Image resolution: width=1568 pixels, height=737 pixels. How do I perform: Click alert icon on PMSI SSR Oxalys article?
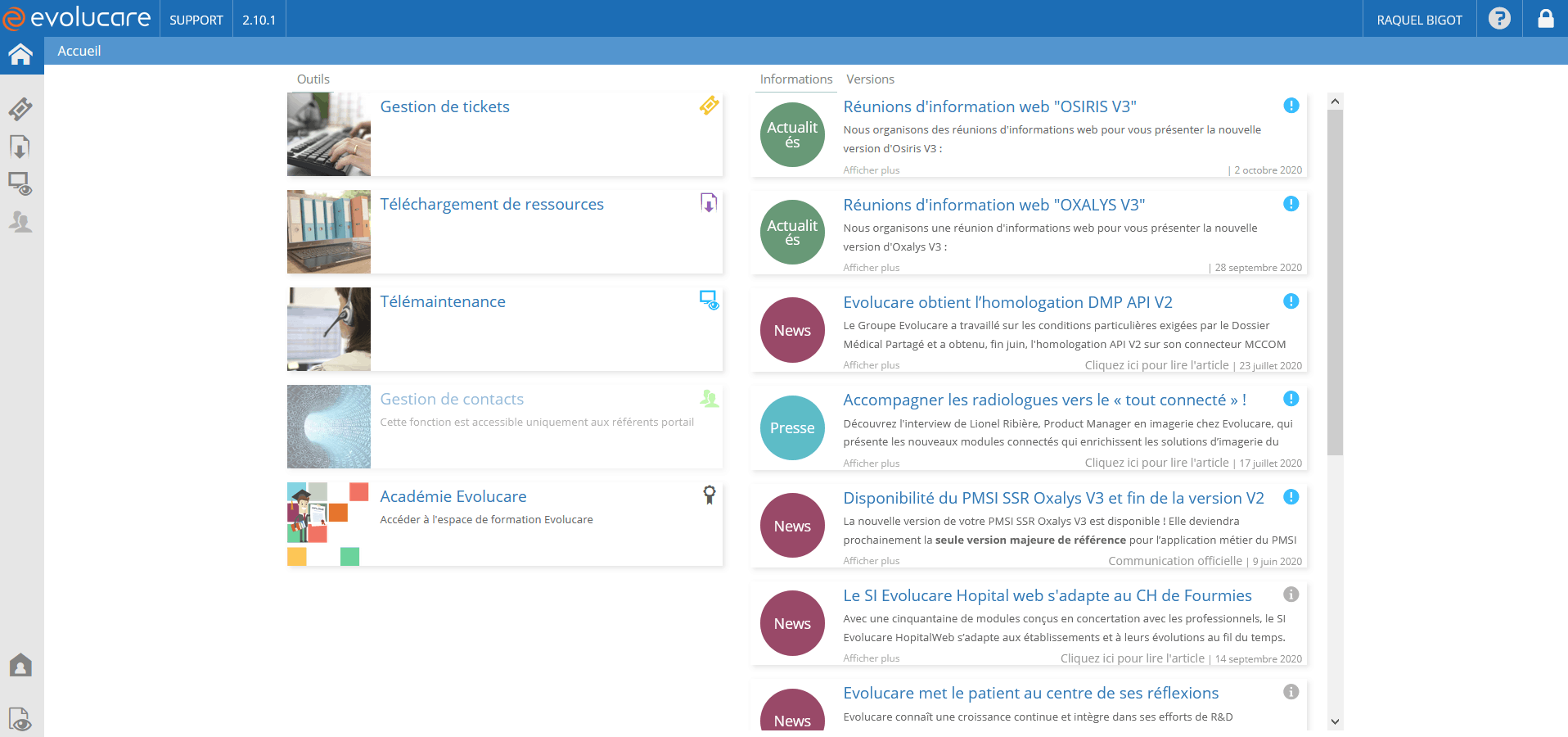pyautogui.click(x=1291, y=497)
